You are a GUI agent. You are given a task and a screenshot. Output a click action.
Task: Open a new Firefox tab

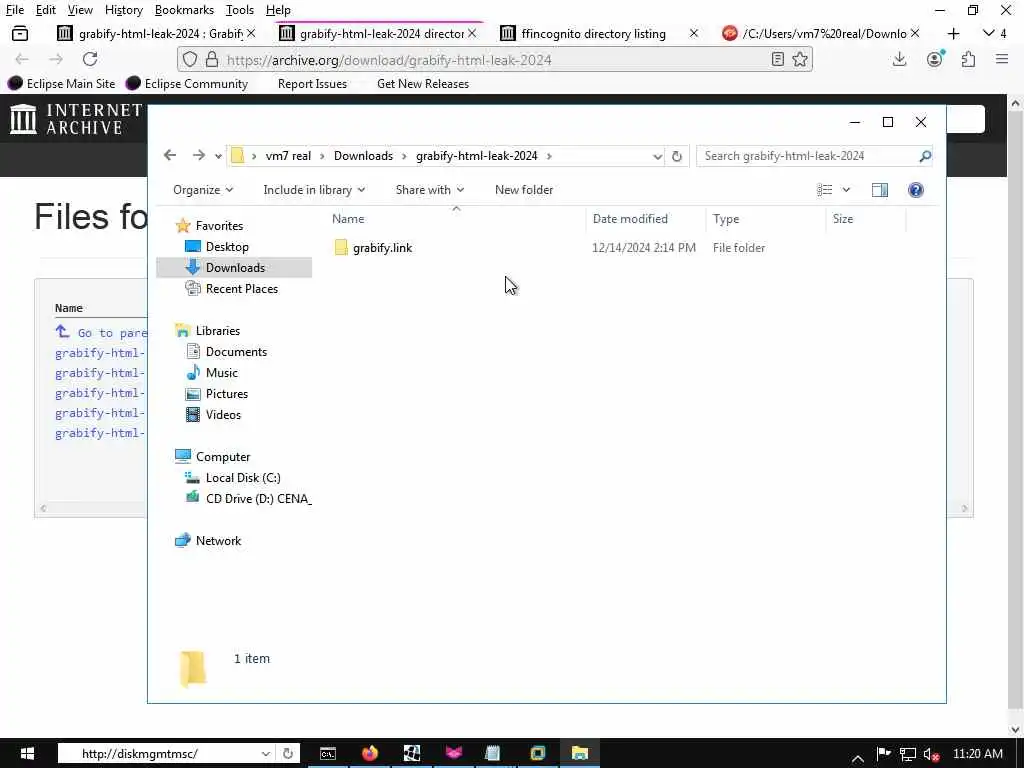tap(953, 33)
